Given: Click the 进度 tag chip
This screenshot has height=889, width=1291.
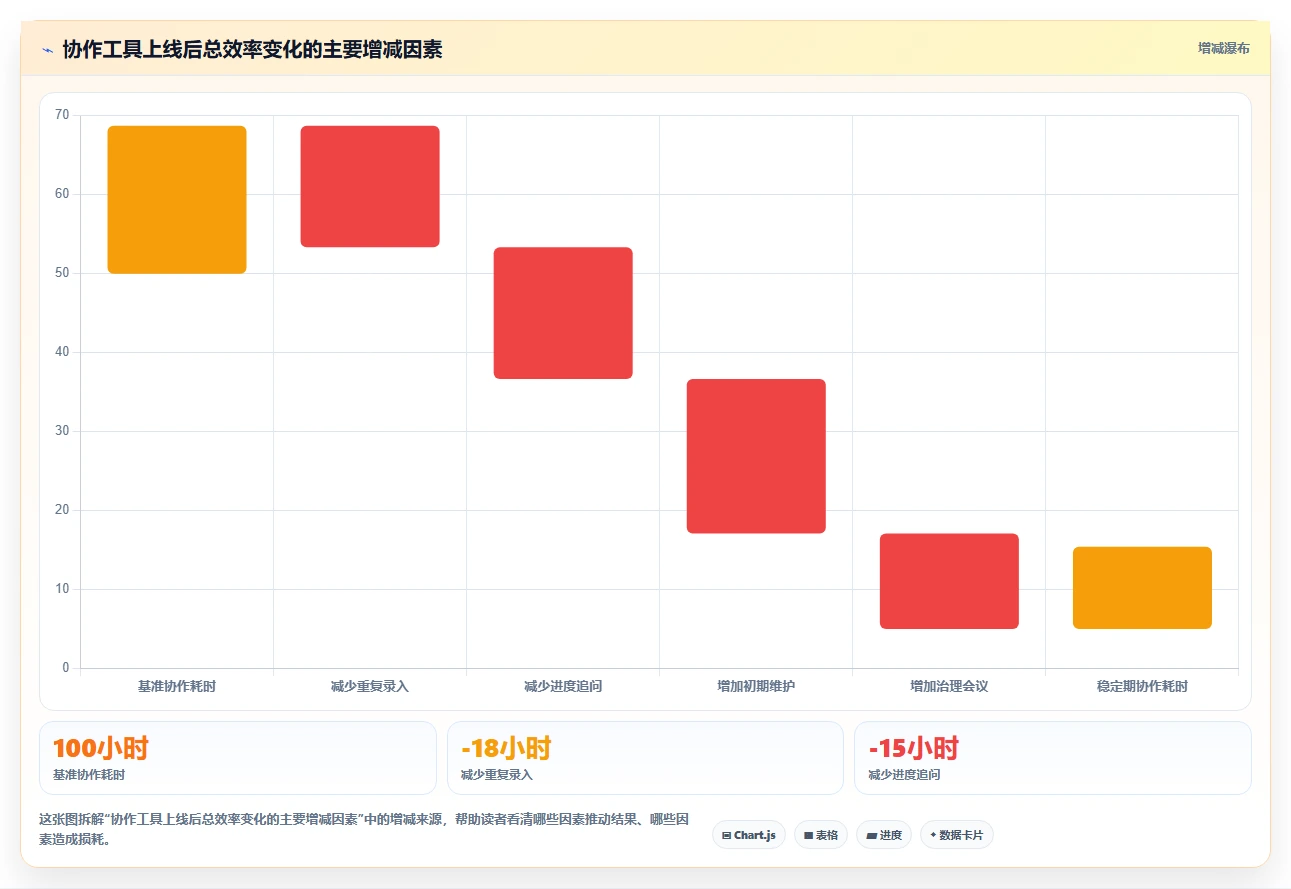Looking at the screenshot, I should click(x=884, y=835).
